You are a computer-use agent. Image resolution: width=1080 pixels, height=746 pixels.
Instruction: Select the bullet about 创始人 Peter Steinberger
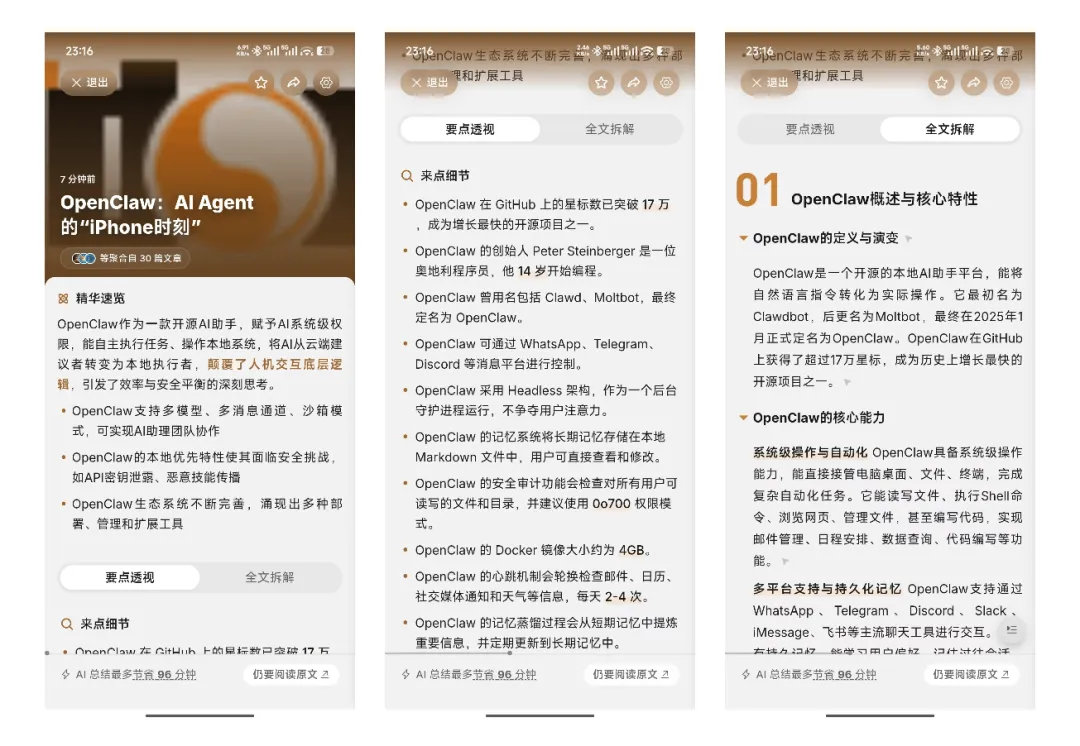click(x=541, y=261)
